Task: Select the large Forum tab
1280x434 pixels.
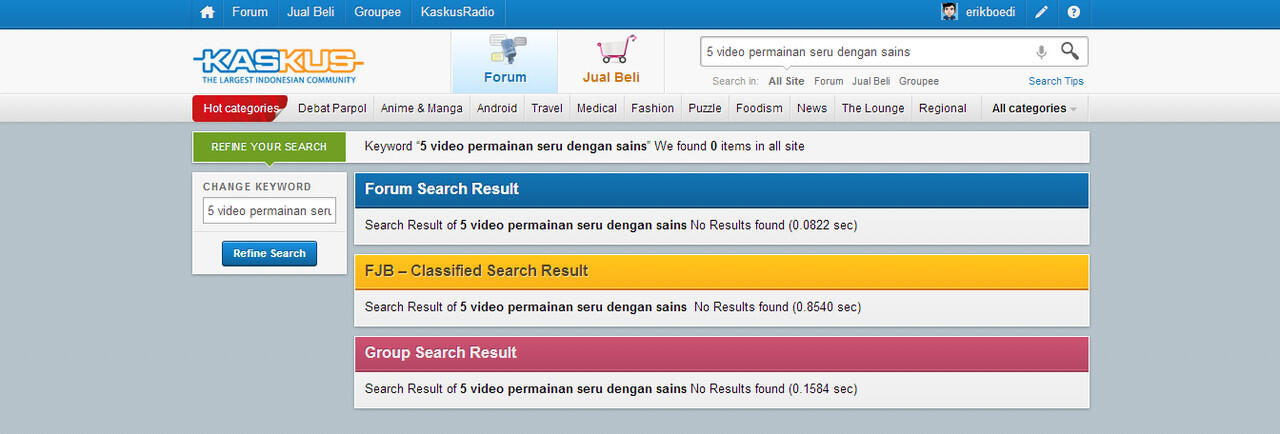Action: [x=505, y=62]
